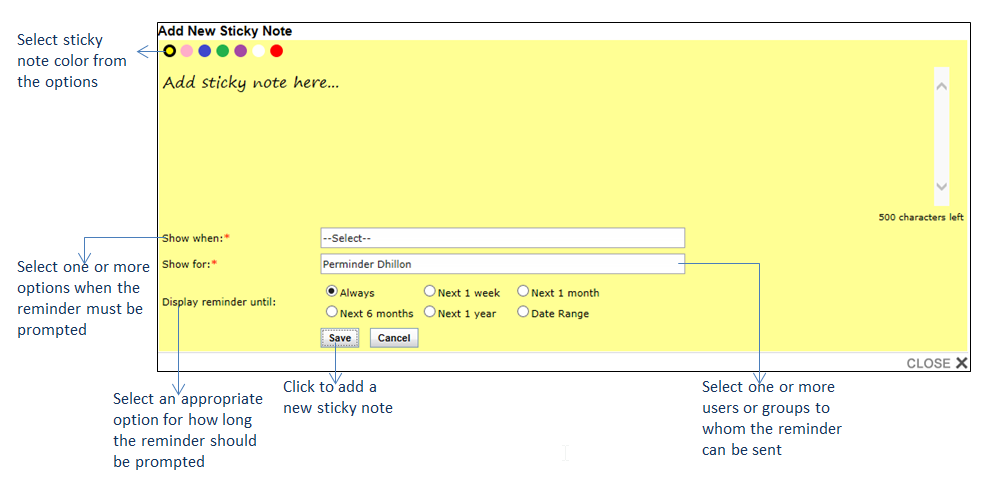Open the Show for user field
The image size is (1005, 497).
tap(502, 264)
